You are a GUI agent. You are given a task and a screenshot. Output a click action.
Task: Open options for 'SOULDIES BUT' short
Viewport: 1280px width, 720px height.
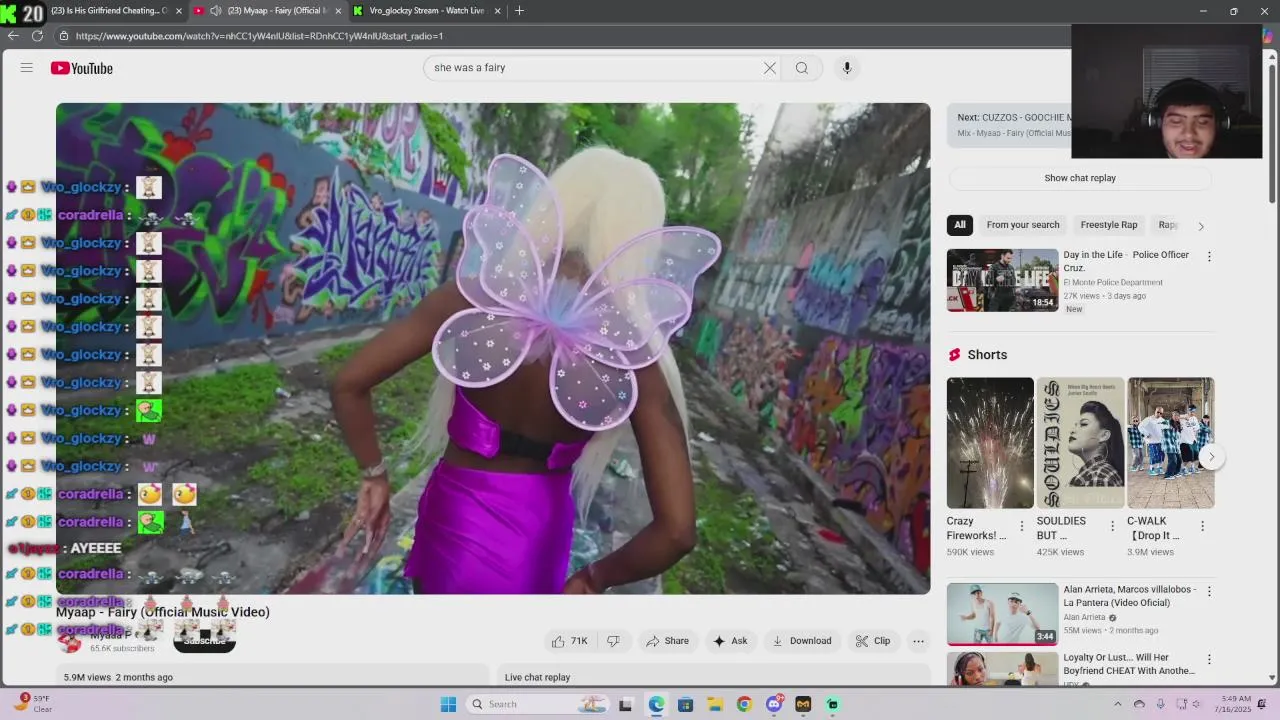[x=1112, y=526]
